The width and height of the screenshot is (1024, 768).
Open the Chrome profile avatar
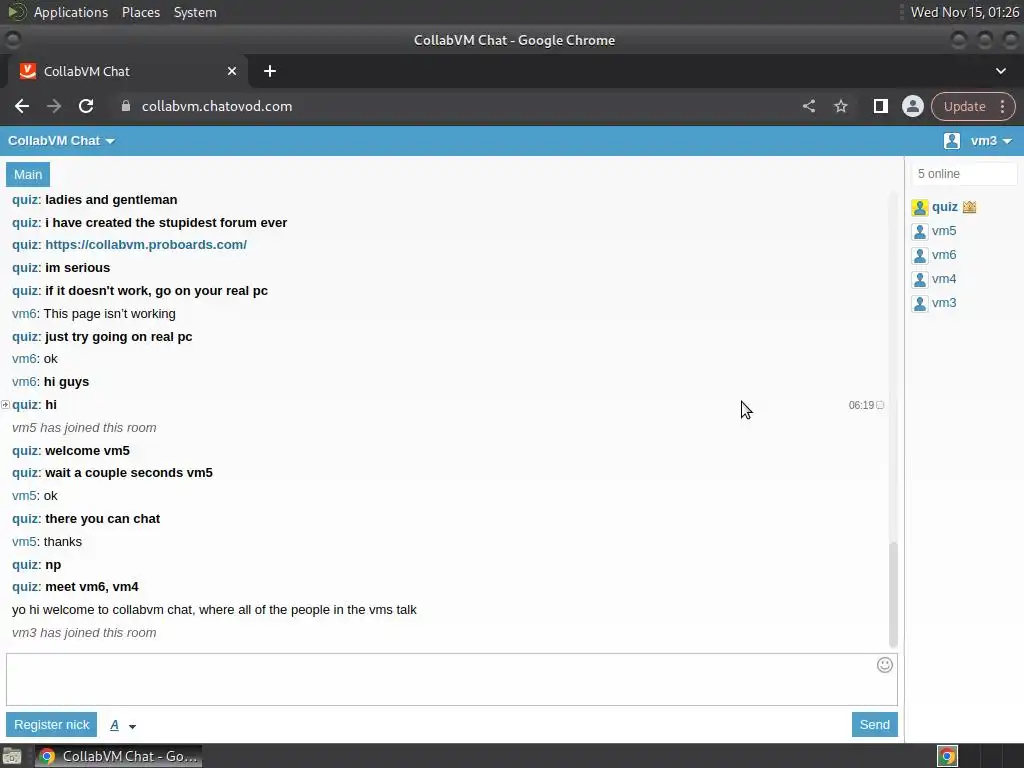pyautogui.click(x=912, y=106)
